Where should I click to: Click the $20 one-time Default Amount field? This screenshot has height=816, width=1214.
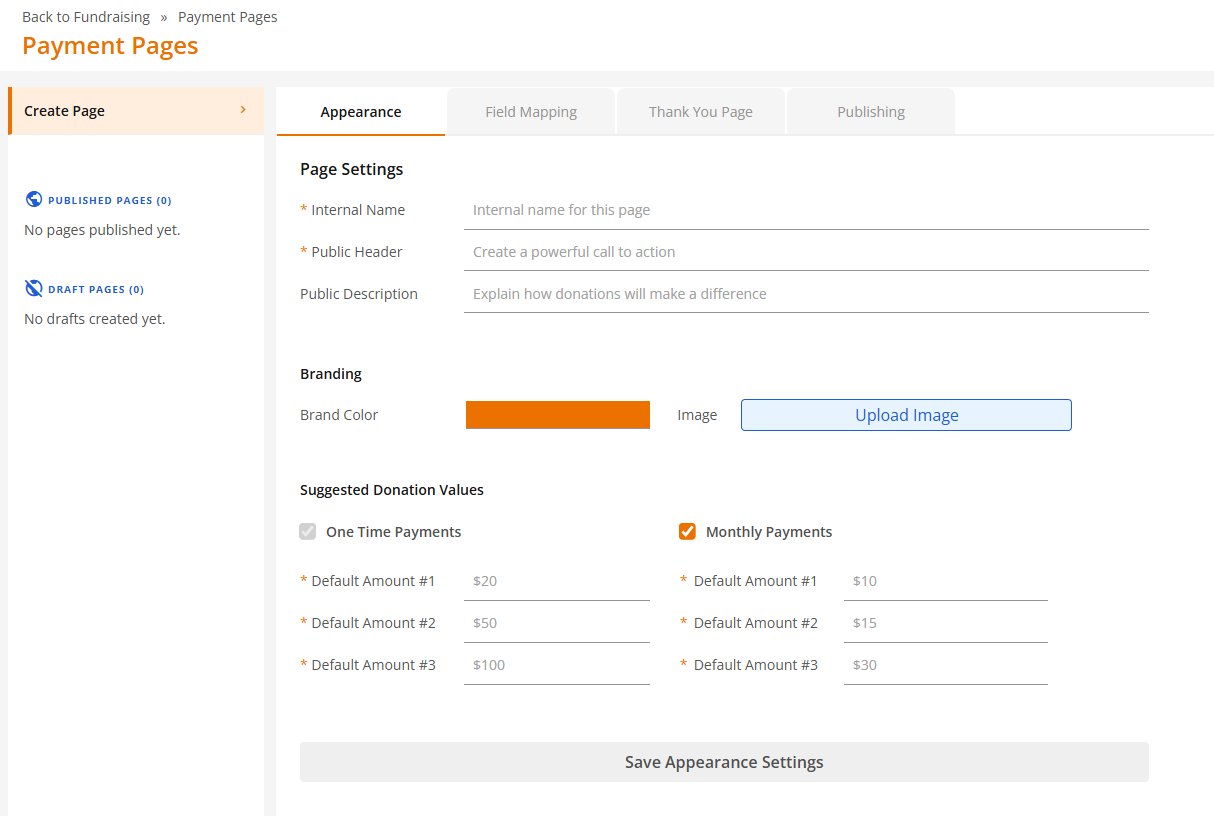(x=556, y=580)
